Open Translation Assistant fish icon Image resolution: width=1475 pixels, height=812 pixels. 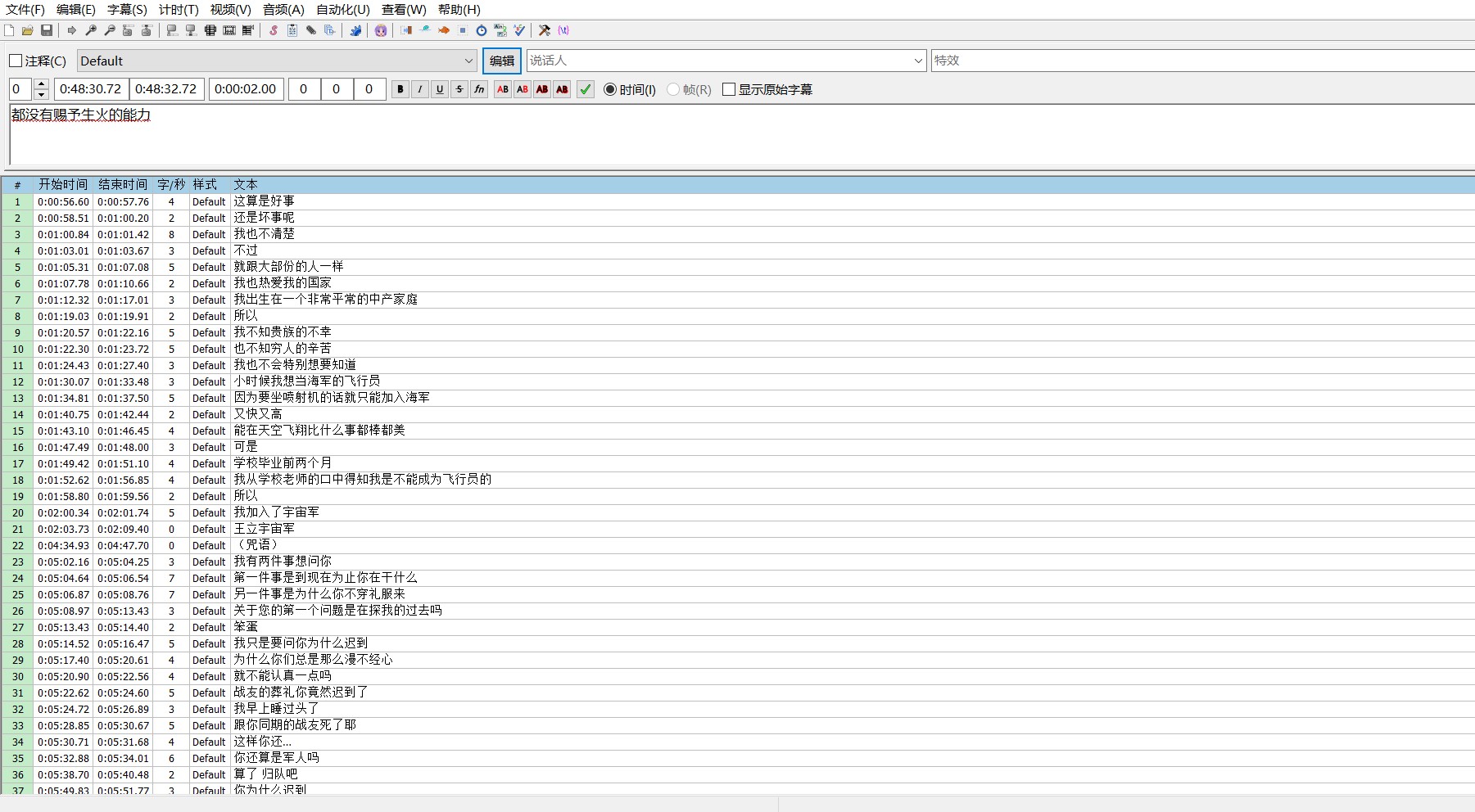[444, 30]
